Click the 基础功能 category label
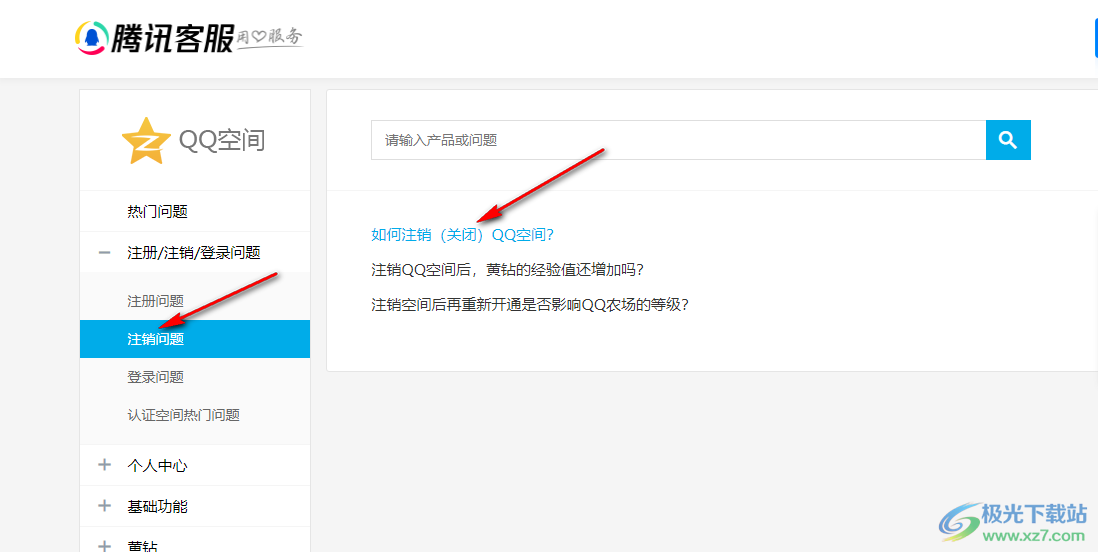Viewport: 1098px width, 552px height. click(157, 506)
